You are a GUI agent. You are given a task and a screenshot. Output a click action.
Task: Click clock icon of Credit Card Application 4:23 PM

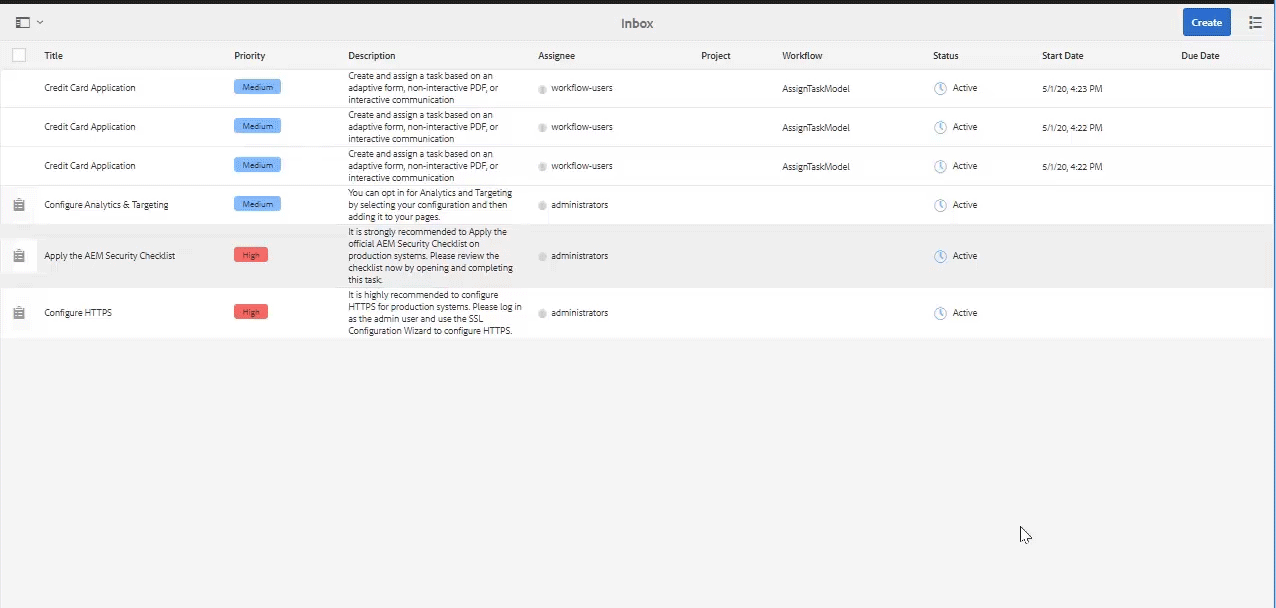click(940, 88)
